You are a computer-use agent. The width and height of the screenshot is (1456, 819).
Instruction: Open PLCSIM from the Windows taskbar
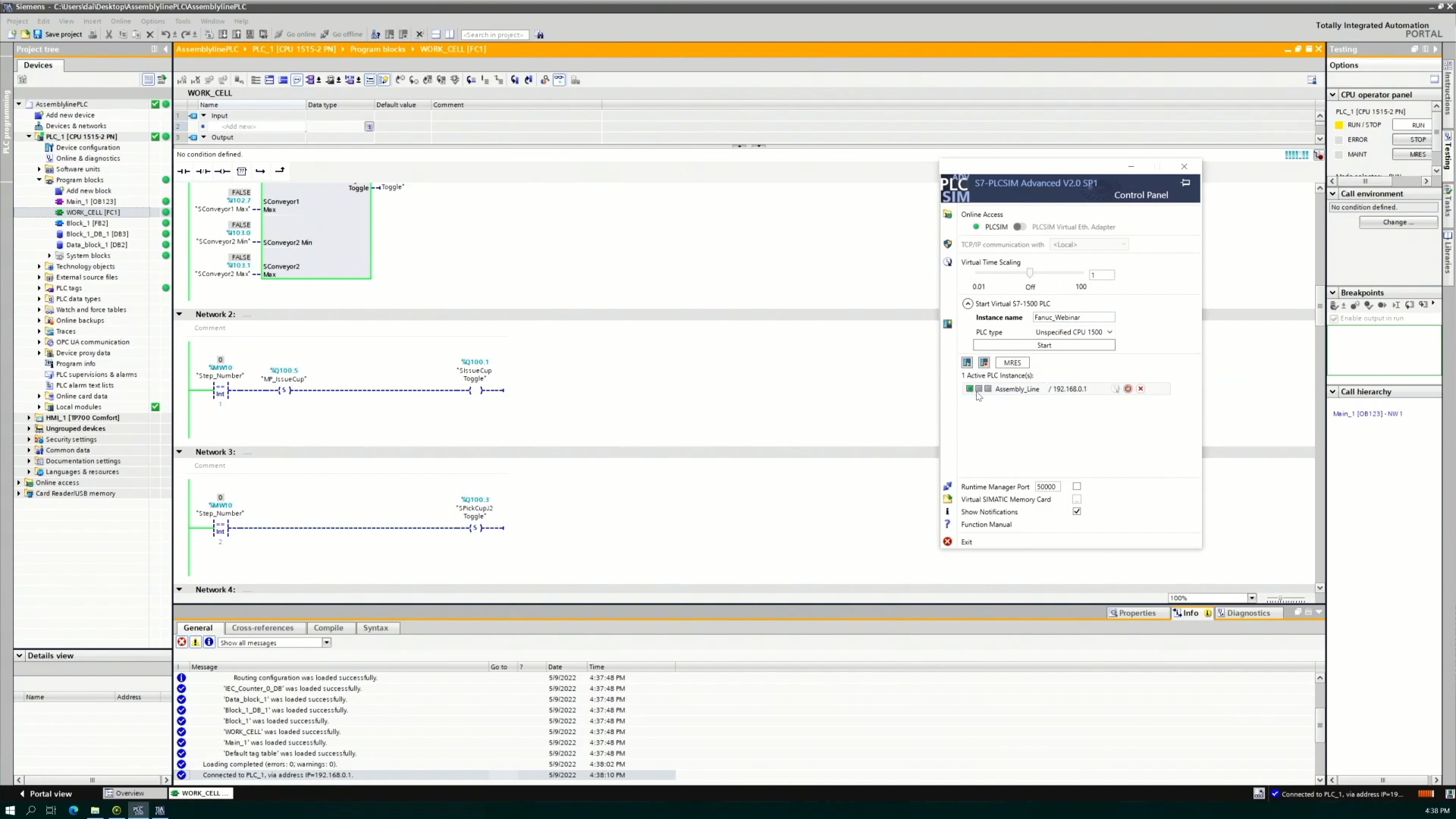pos(138,810)
